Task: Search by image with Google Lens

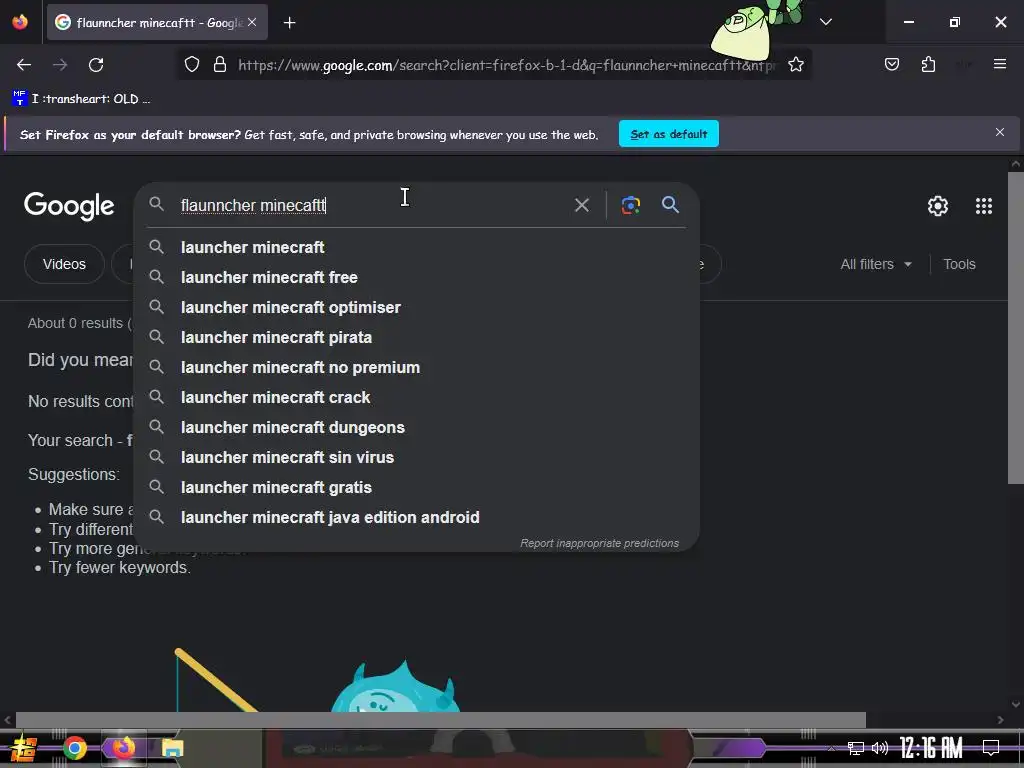Action: 630,205
